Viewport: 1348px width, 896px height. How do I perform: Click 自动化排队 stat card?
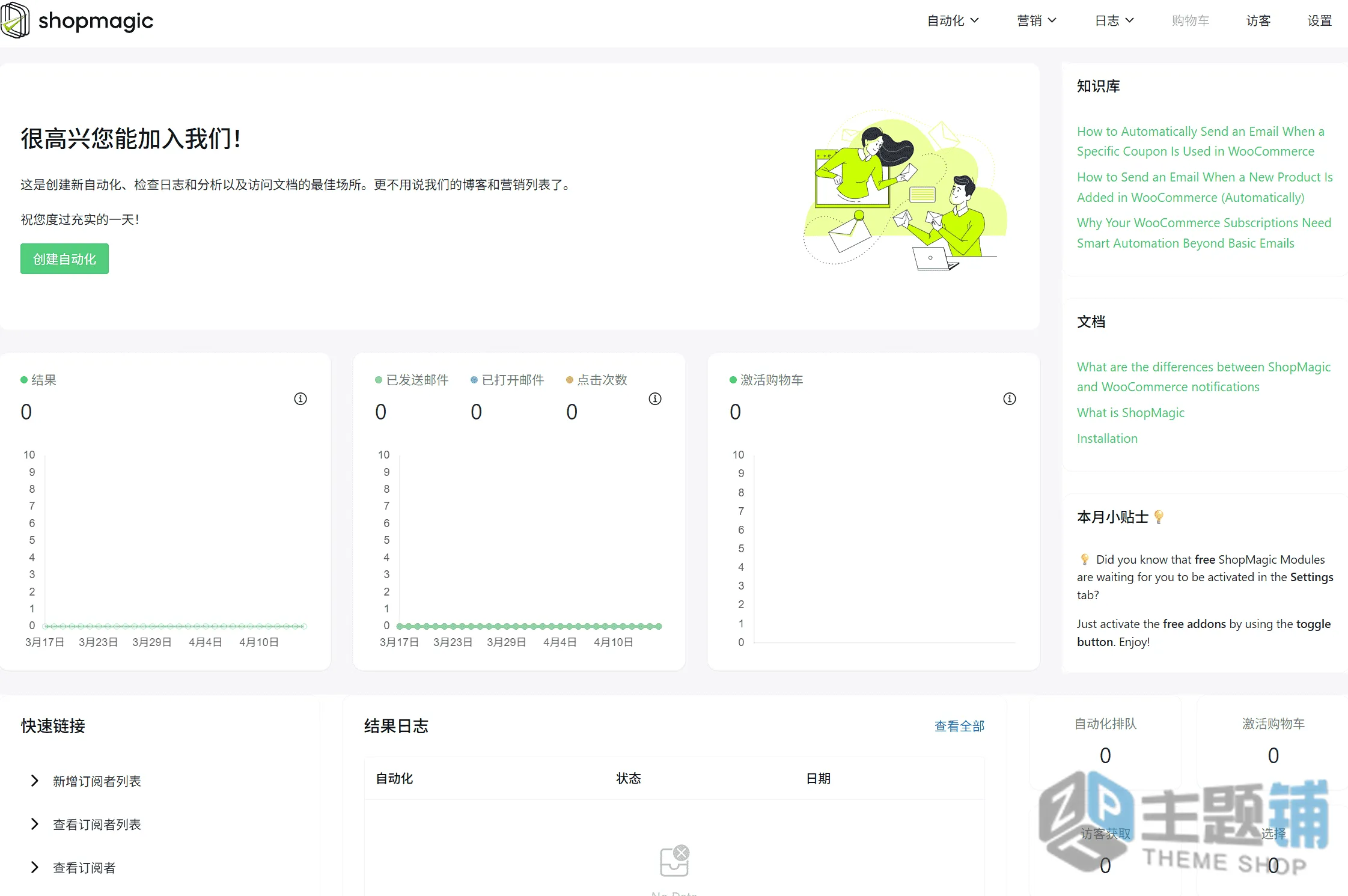tap(1105, 742)
